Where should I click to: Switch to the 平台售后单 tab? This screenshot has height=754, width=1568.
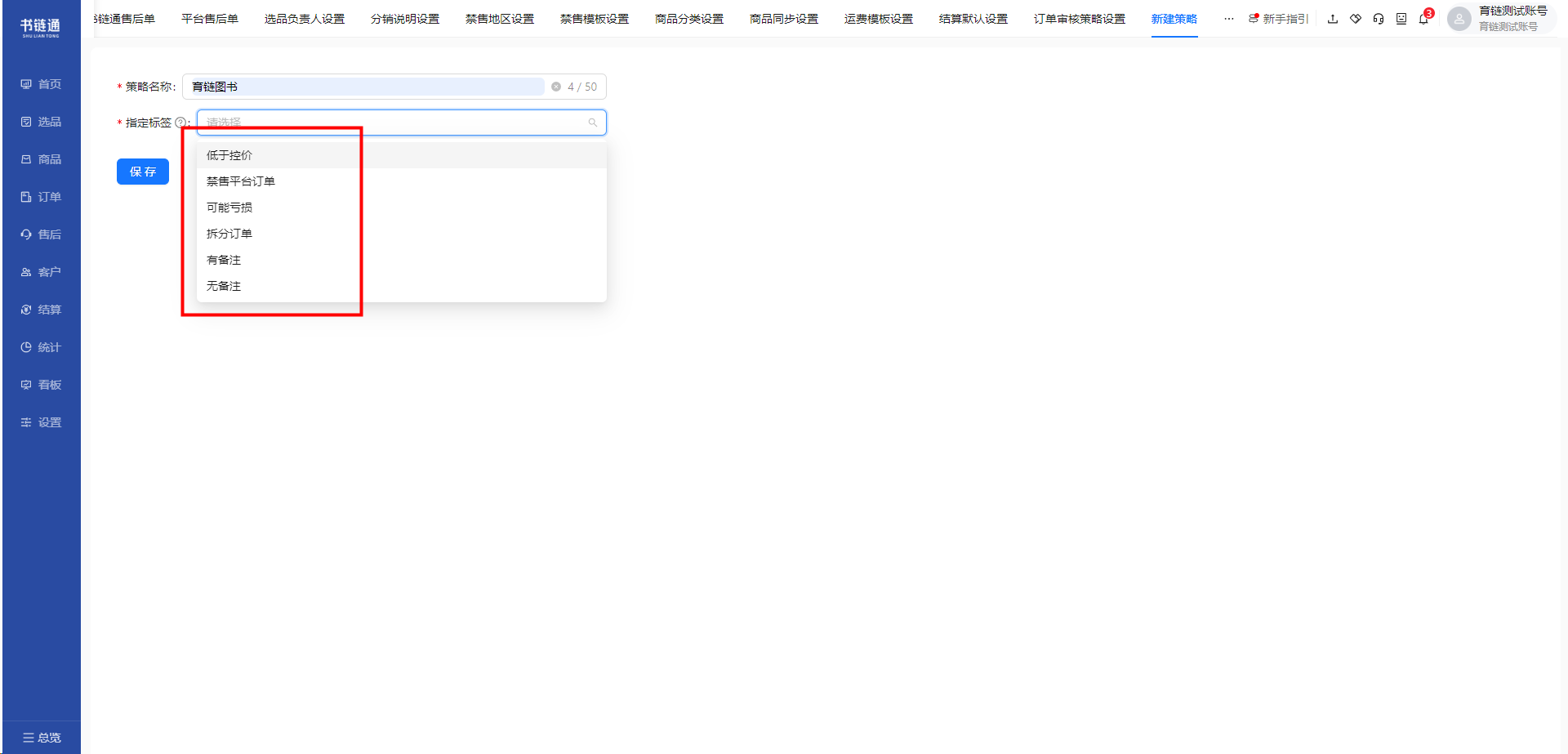(210, 19)
